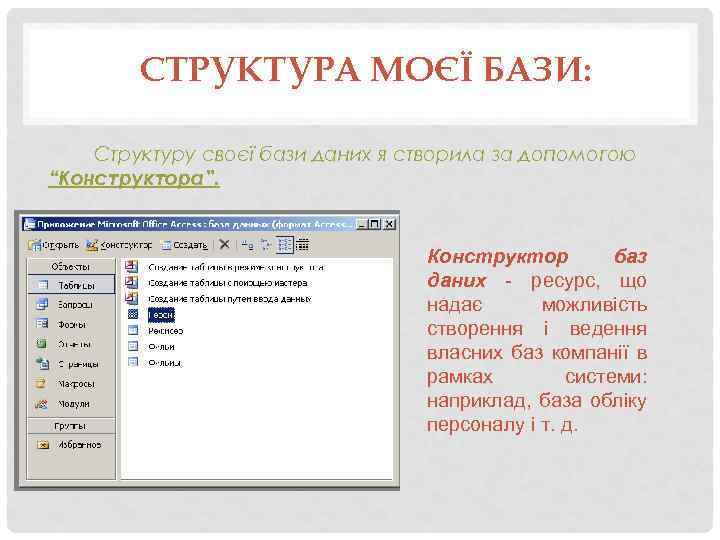Click Создание таблицы с помощью мастера
Screen dimensions: 720x540
click(x=228, y=283)
